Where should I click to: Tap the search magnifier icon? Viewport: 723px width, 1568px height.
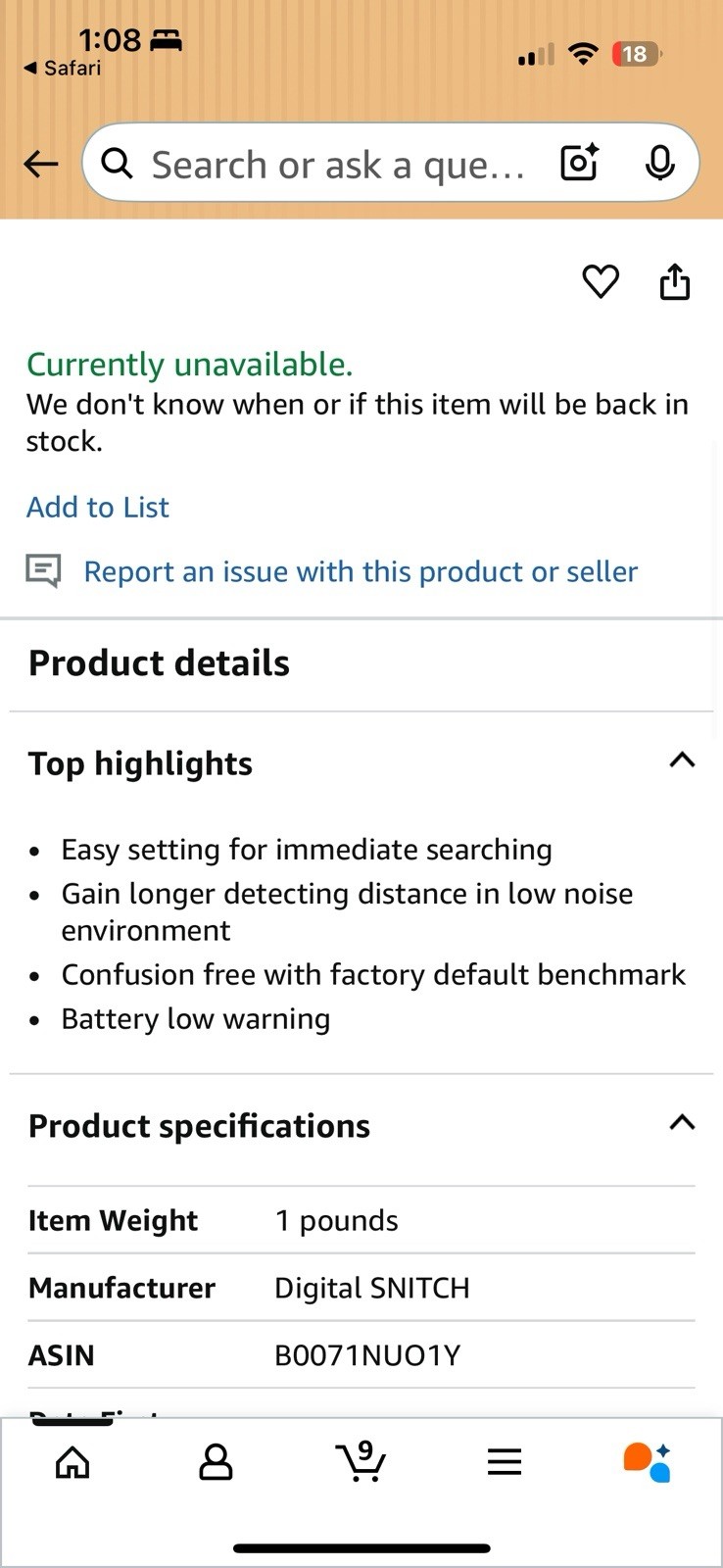tap(118, 164)
